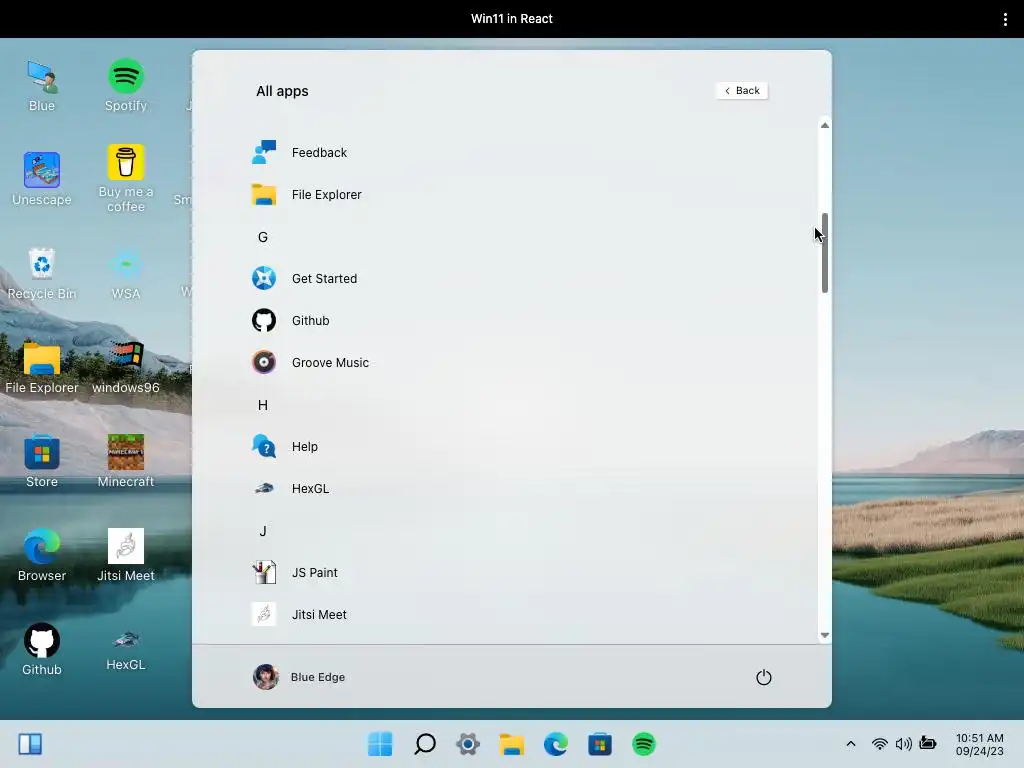
Task: Select the HexGL desktop shortcut
Action: [x=126, y=650]
